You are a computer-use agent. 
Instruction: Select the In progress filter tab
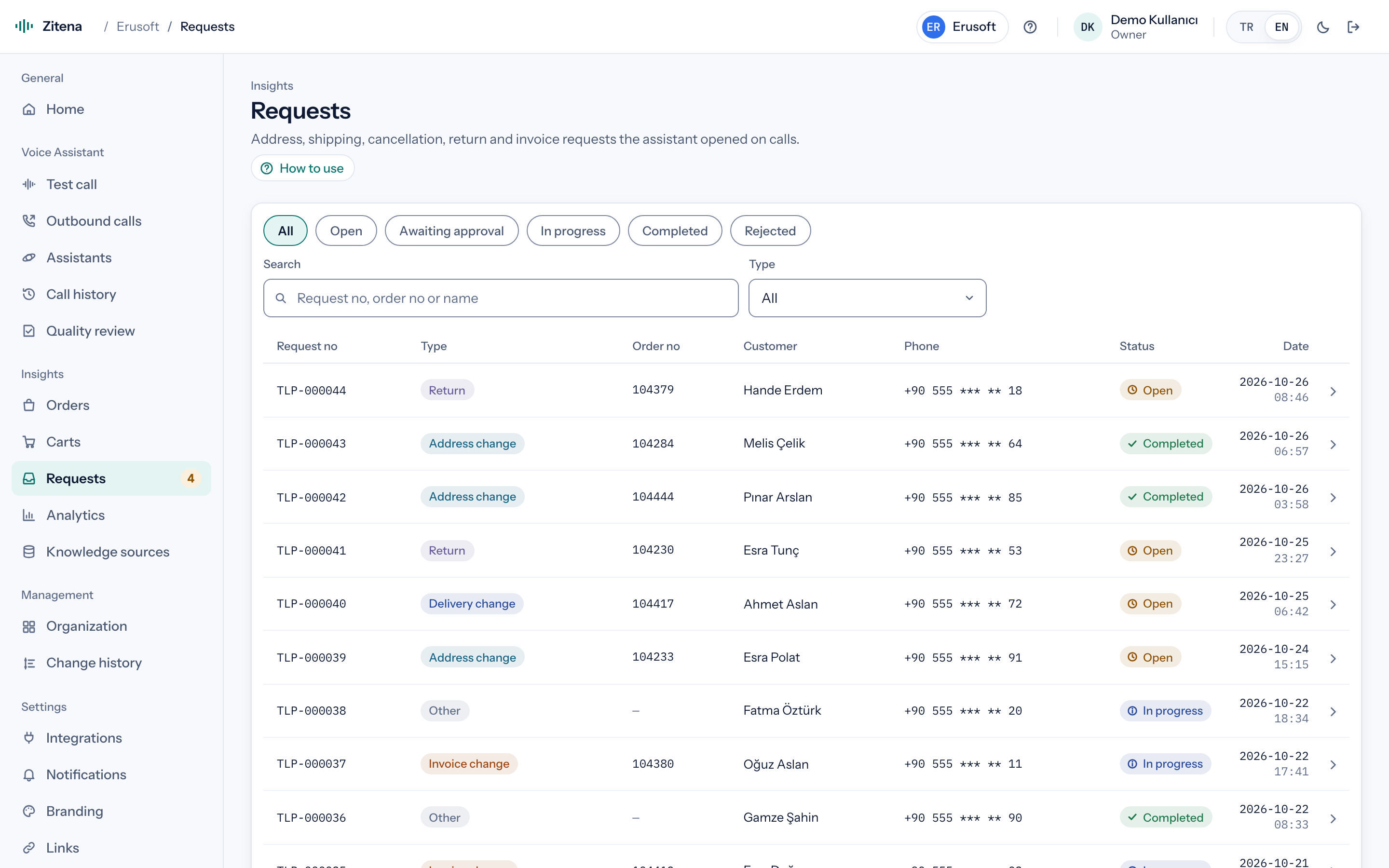(573, 231)
